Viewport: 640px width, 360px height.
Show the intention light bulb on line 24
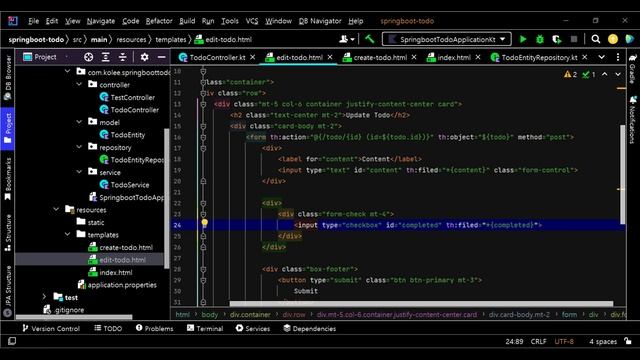204,223
